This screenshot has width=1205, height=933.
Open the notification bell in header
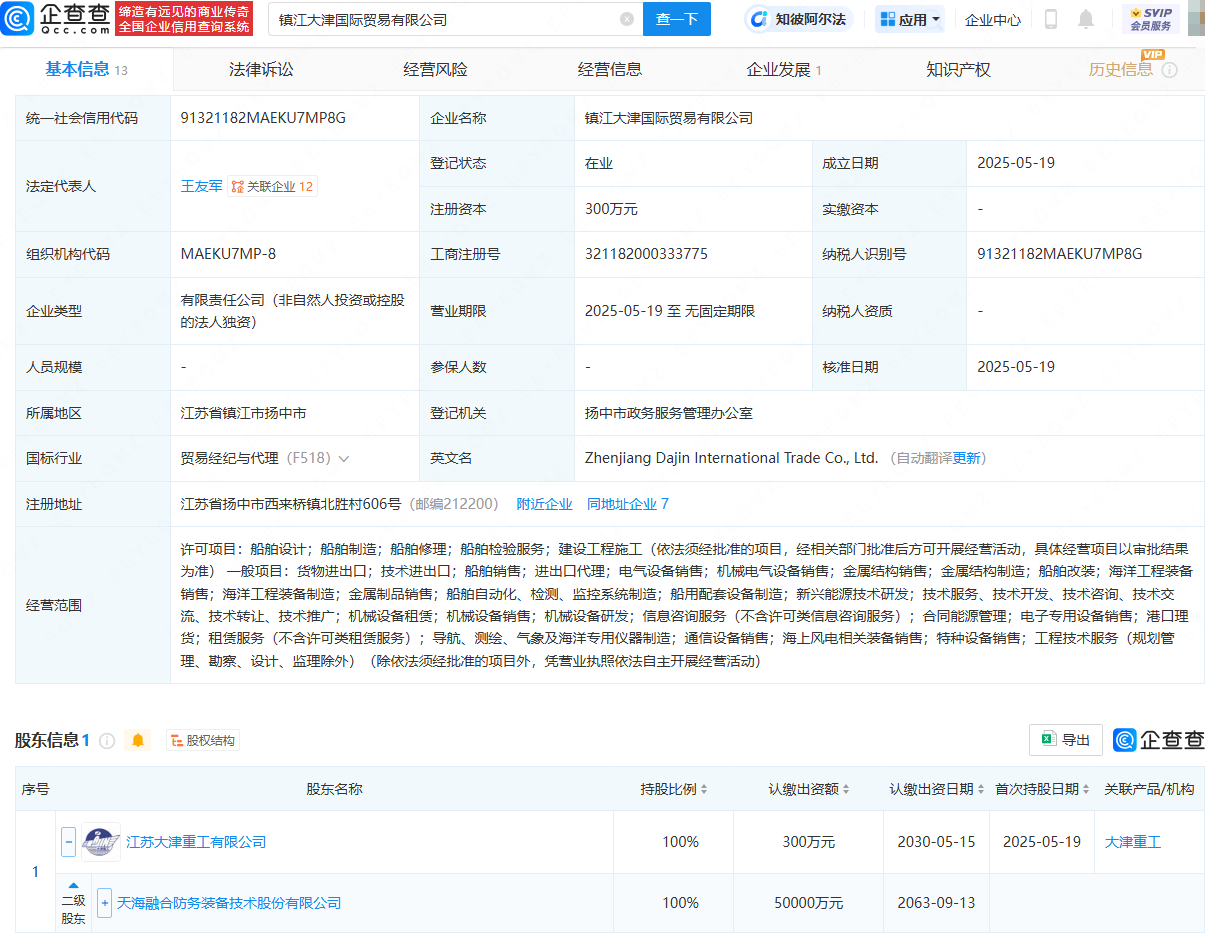1086,19
